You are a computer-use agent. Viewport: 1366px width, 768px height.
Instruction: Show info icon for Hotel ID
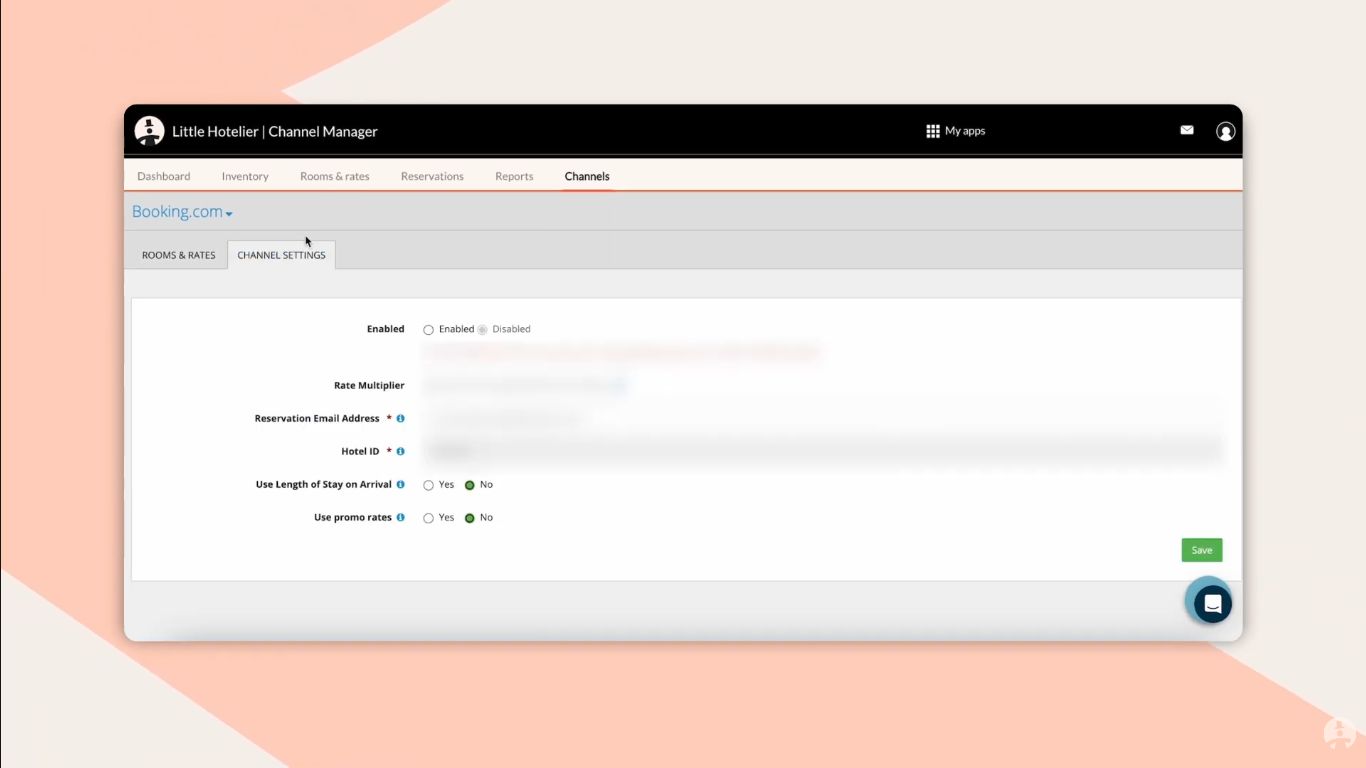(x=401, y=451)
